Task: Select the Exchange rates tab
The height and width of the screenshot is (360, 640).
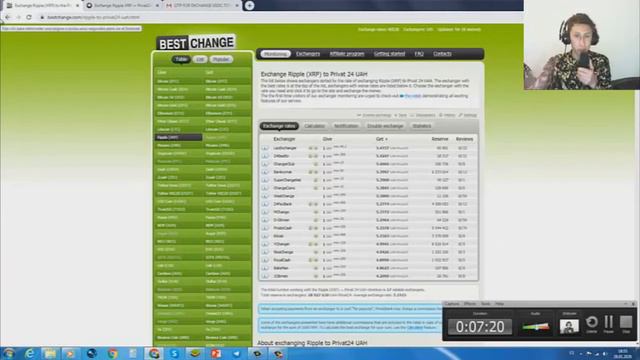Action: click(279, 126)
